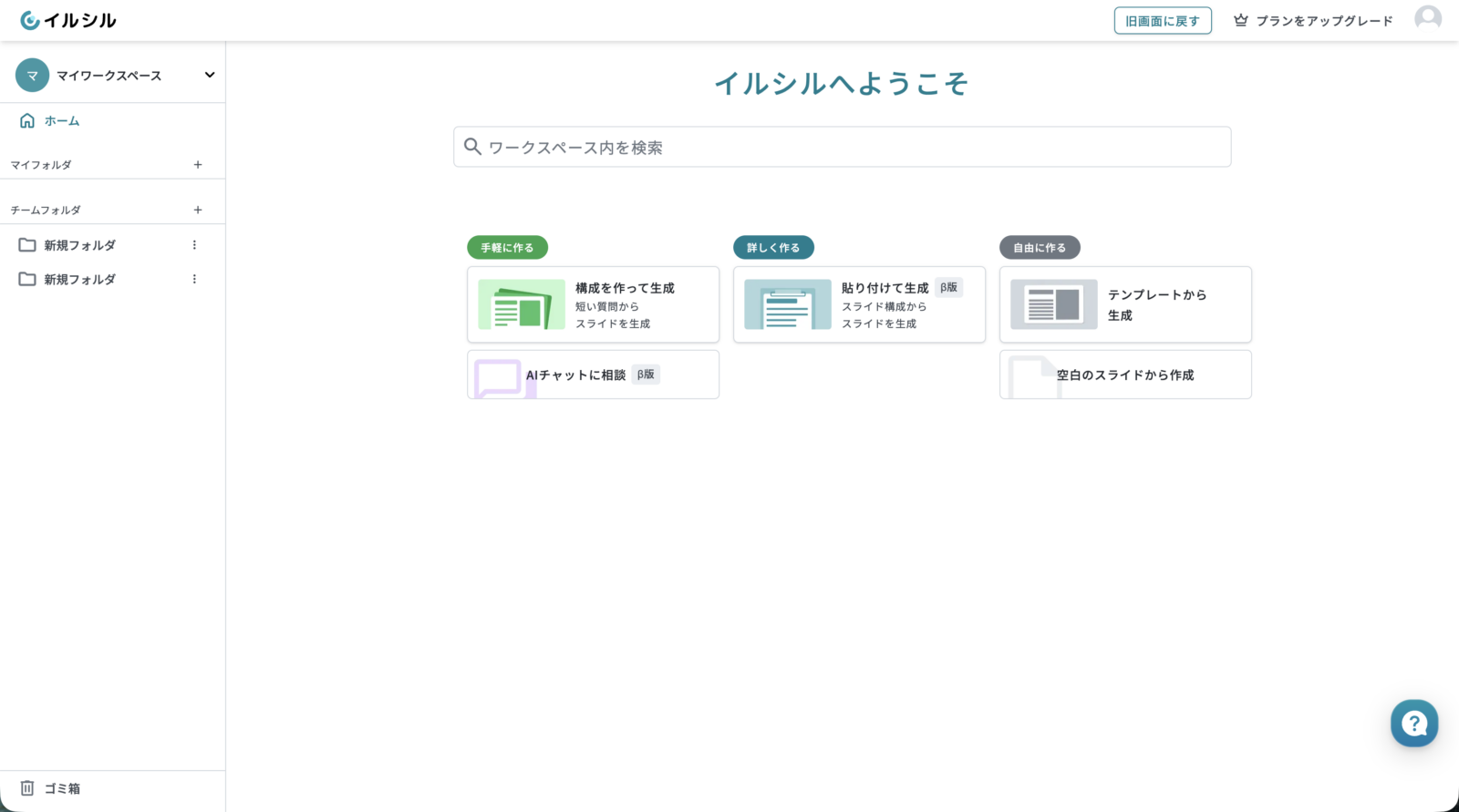Add a new folder under チームフォルダ
Screen dimensions: 1459x812
coord(198,210)
